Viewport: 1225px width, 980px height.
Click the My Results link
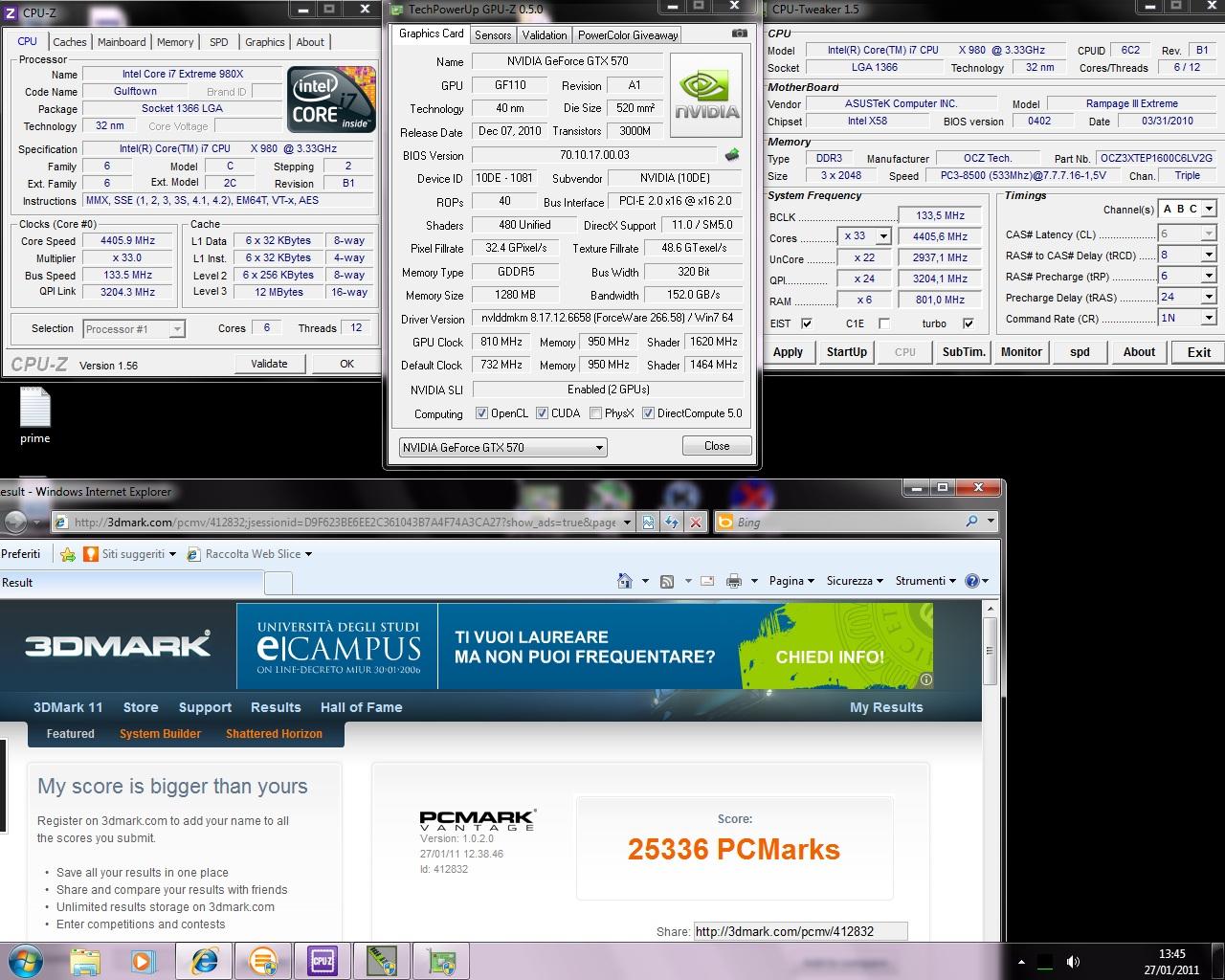click(886, 707)
